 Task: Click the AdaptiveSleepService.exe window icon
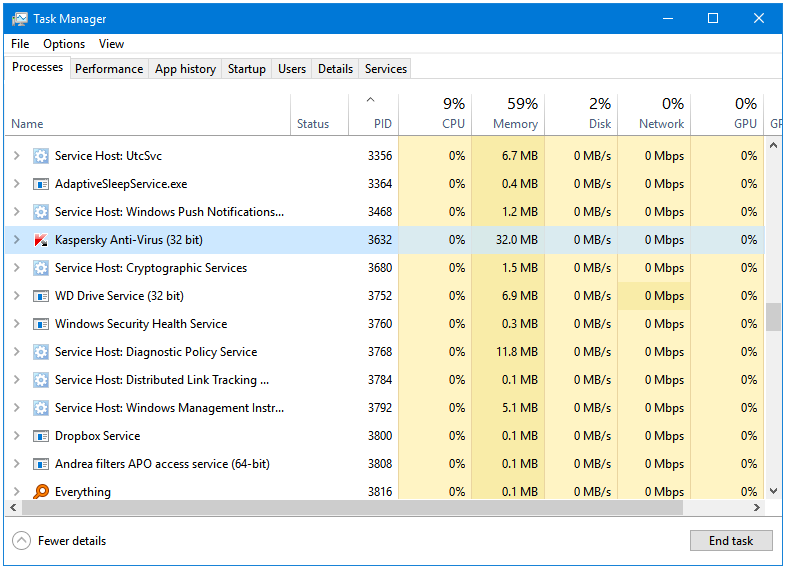pos(41,184)
